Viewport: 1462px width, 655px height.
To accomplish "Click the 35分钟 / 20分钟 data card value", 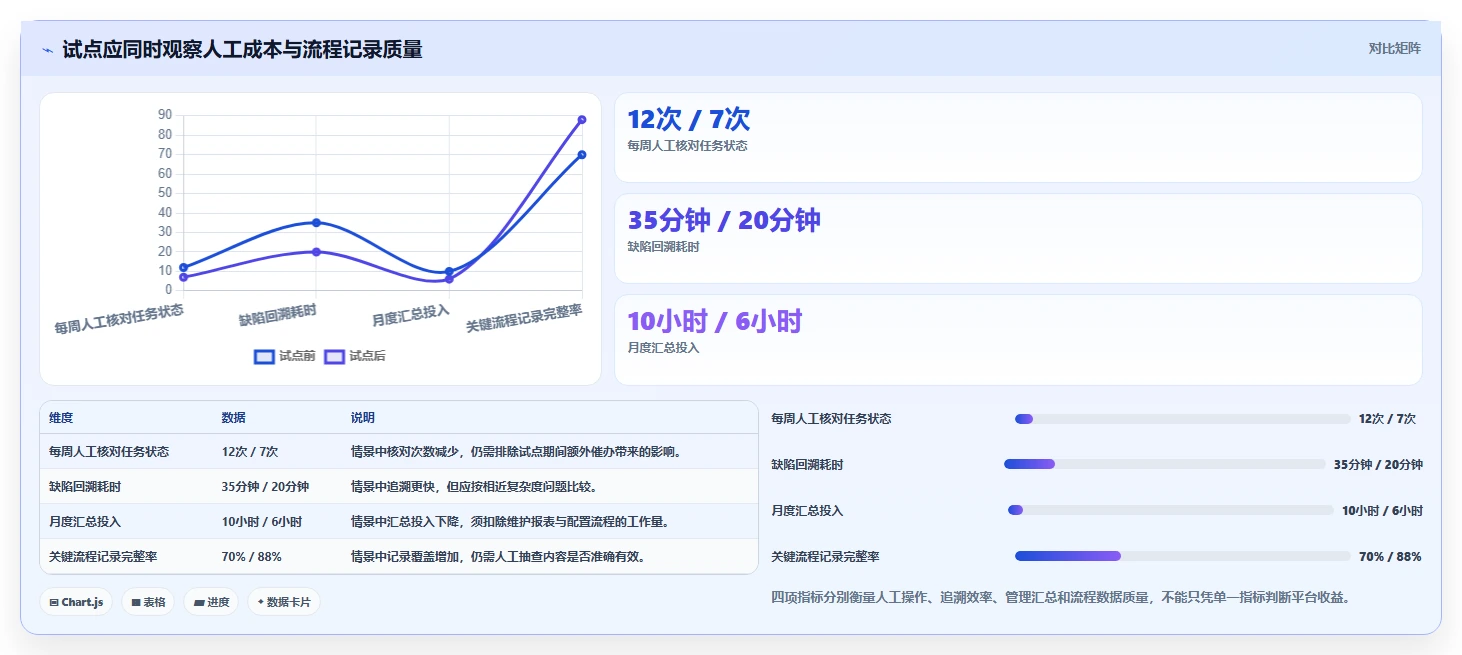I will pos(724,220).
